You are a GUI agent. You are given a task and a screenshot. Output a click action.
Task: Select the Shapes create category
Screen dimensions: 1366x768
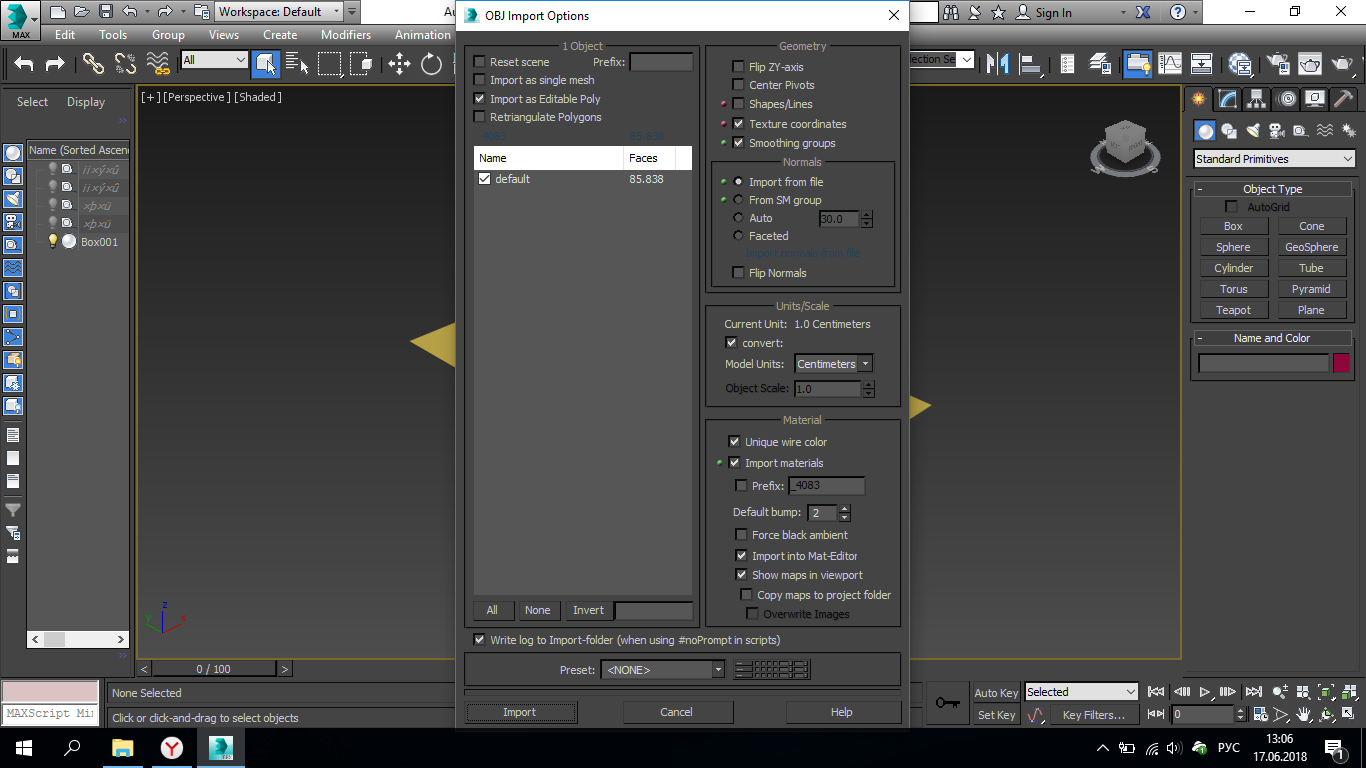pos(1229,131)
